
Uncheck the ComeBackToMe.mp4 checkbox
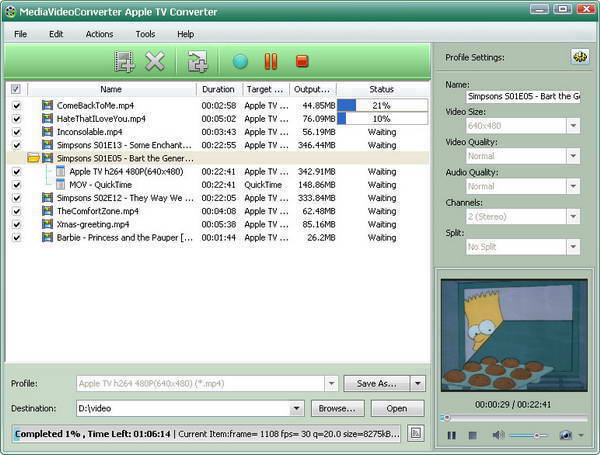(16, 106)
